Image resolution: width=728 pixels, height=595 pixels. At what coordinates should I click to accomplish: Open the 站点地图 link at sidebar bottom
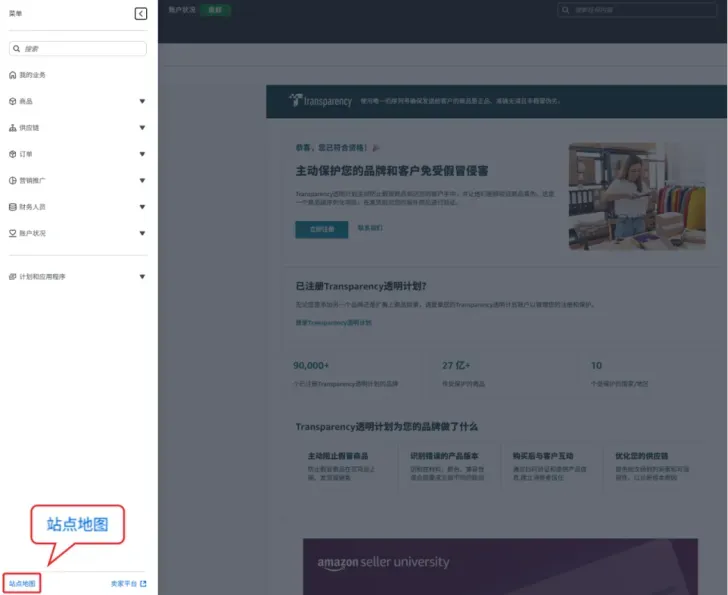pos(22,583)
